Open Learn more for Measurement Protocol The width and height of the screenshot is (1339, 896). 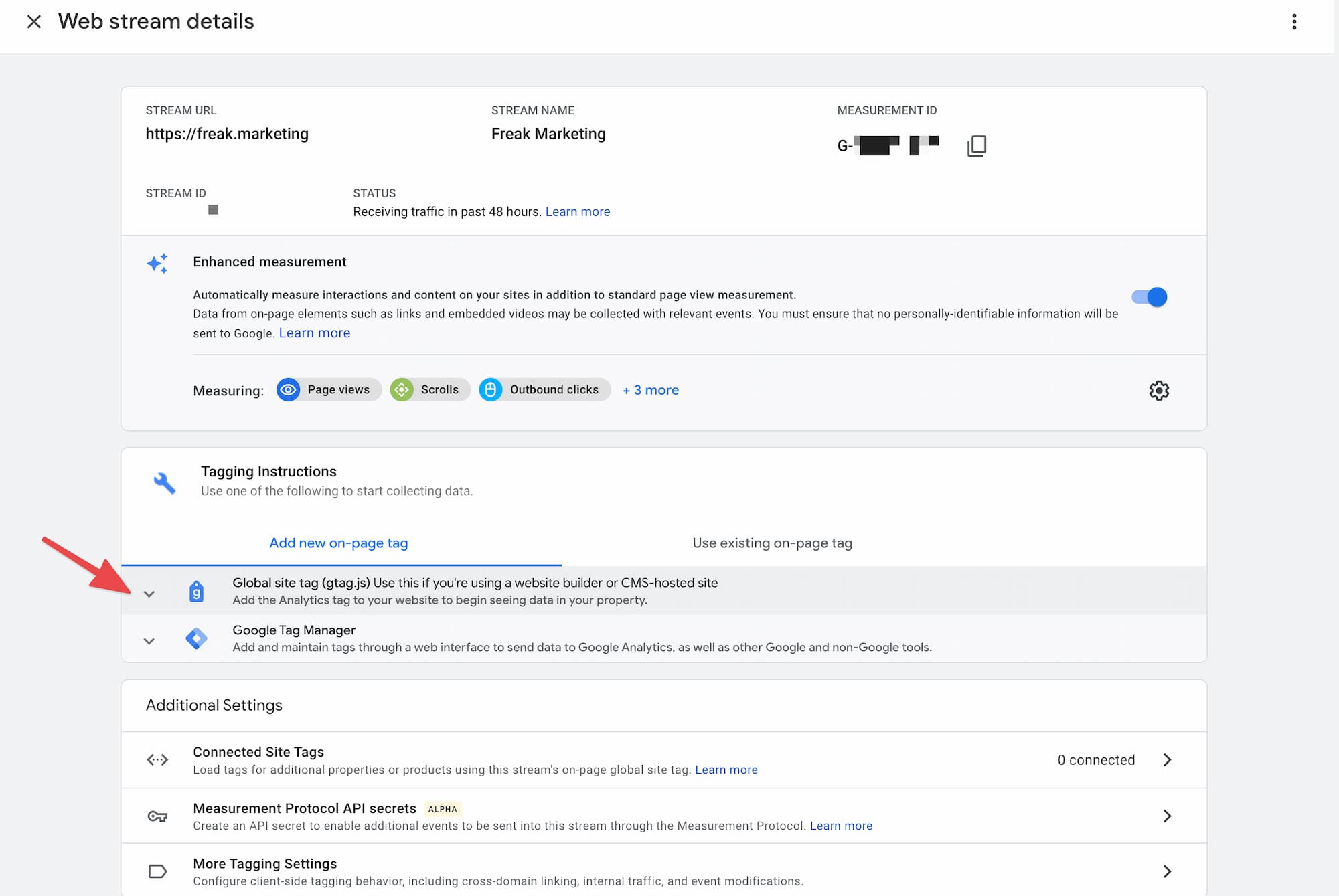[x=842, y=826]
